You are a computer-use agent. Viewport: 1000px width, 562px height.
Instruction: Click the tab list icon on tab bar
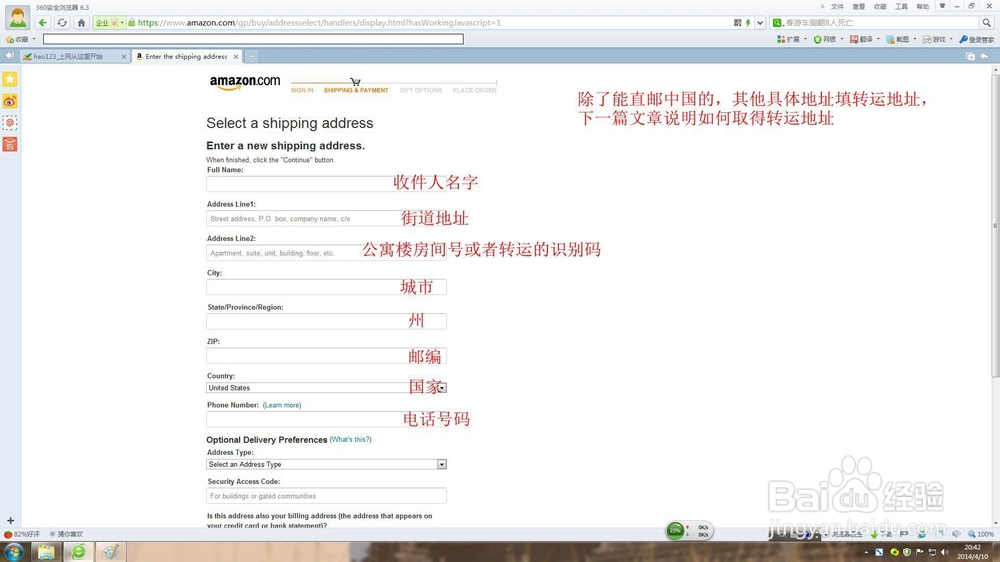click(970, 56)
